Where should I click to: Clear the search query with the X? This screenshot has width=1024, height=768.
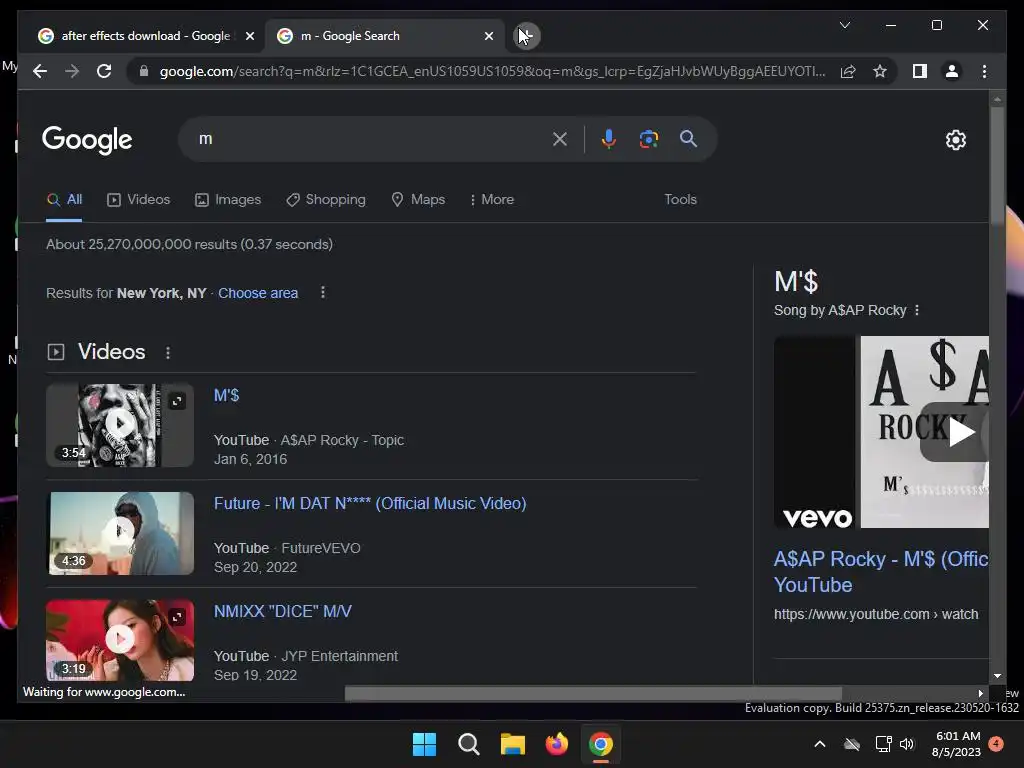[x=560, y=139]
